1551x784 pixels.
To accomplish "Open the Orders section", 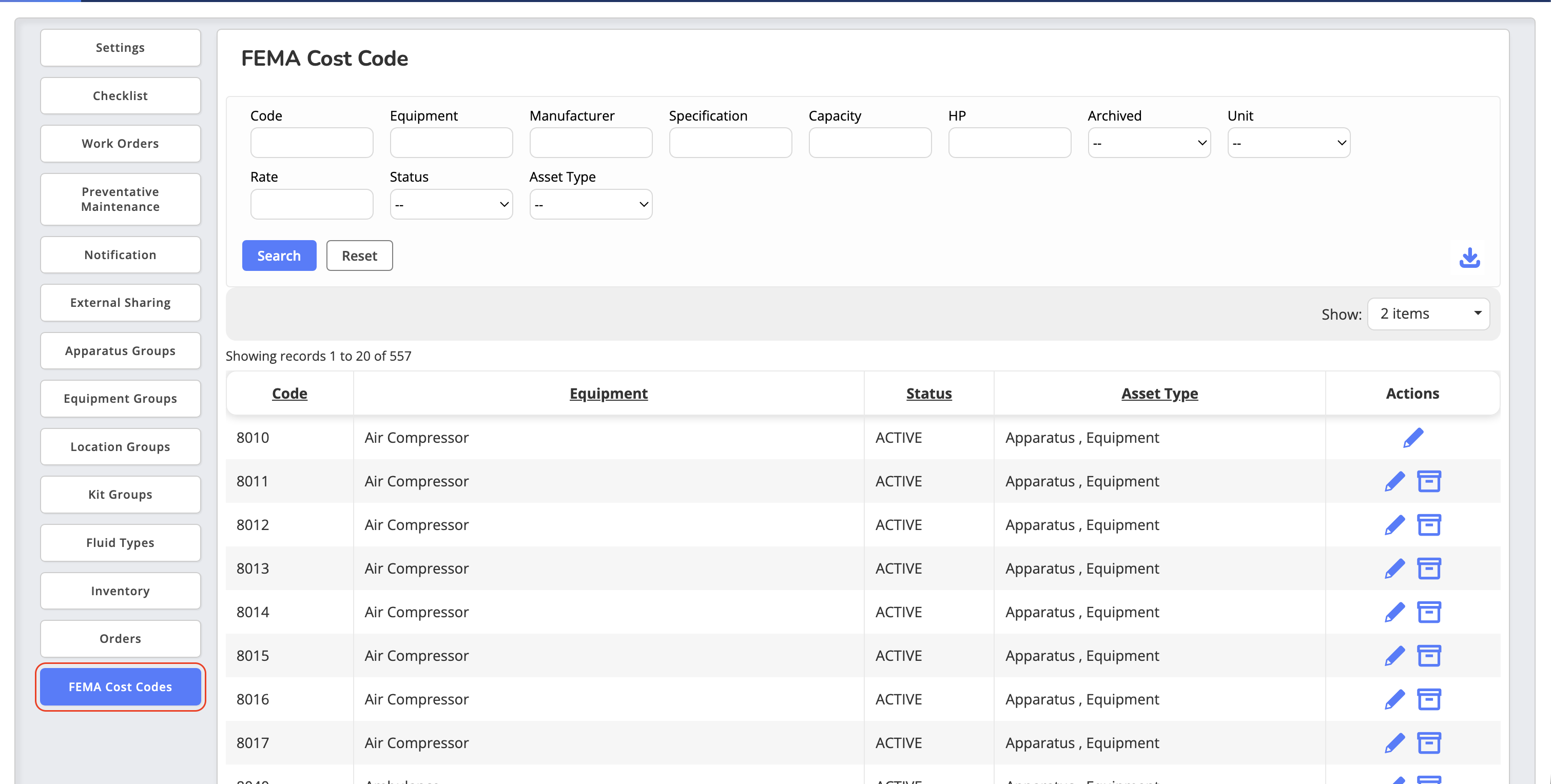I will click(121, 639).
